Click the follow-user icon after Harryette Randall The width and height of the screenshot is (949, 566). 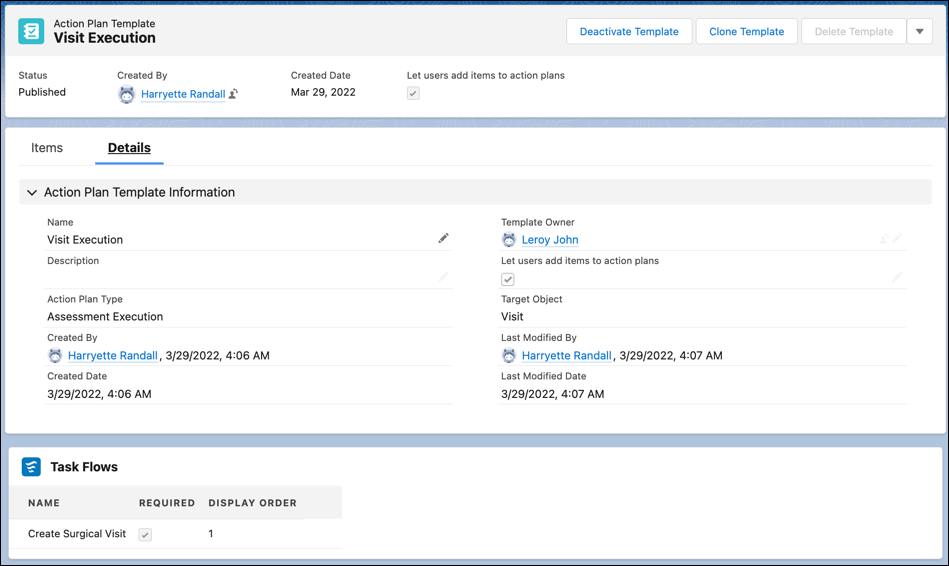coord(233,94)
